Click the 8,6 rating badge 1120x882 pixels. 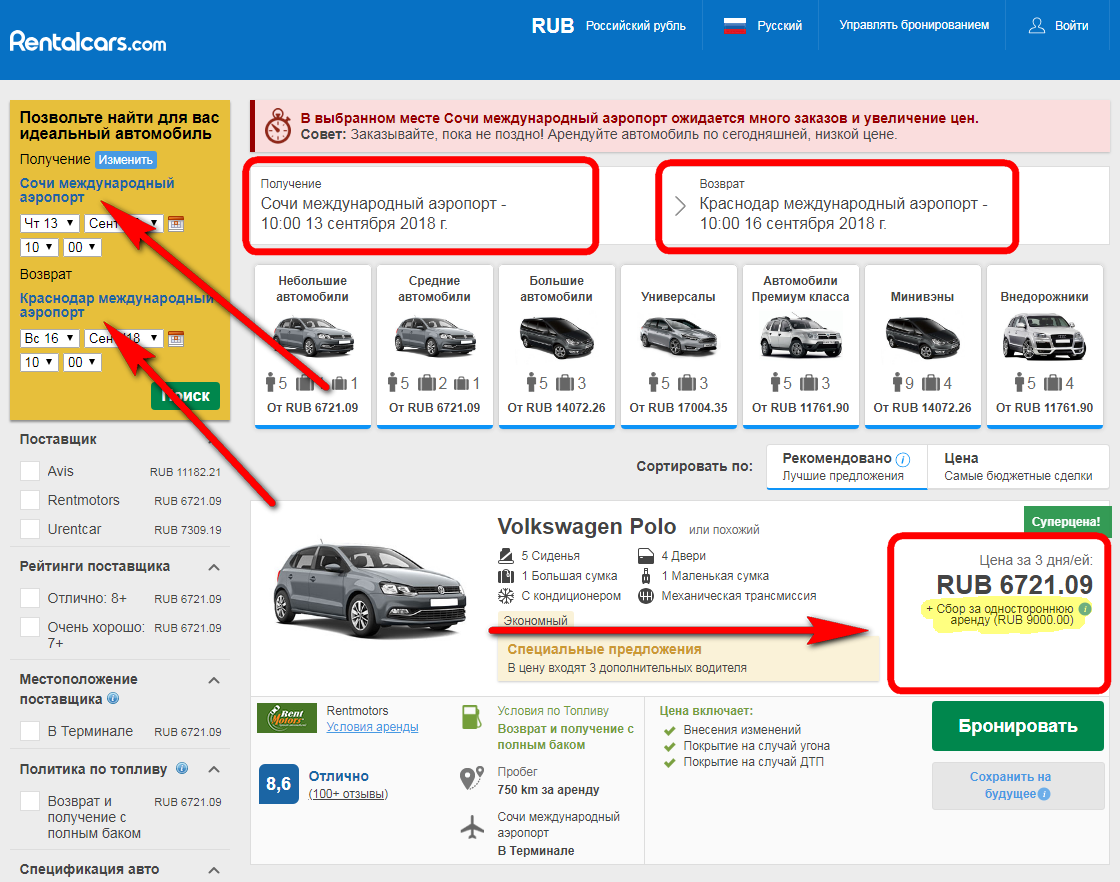coord(279,783)
